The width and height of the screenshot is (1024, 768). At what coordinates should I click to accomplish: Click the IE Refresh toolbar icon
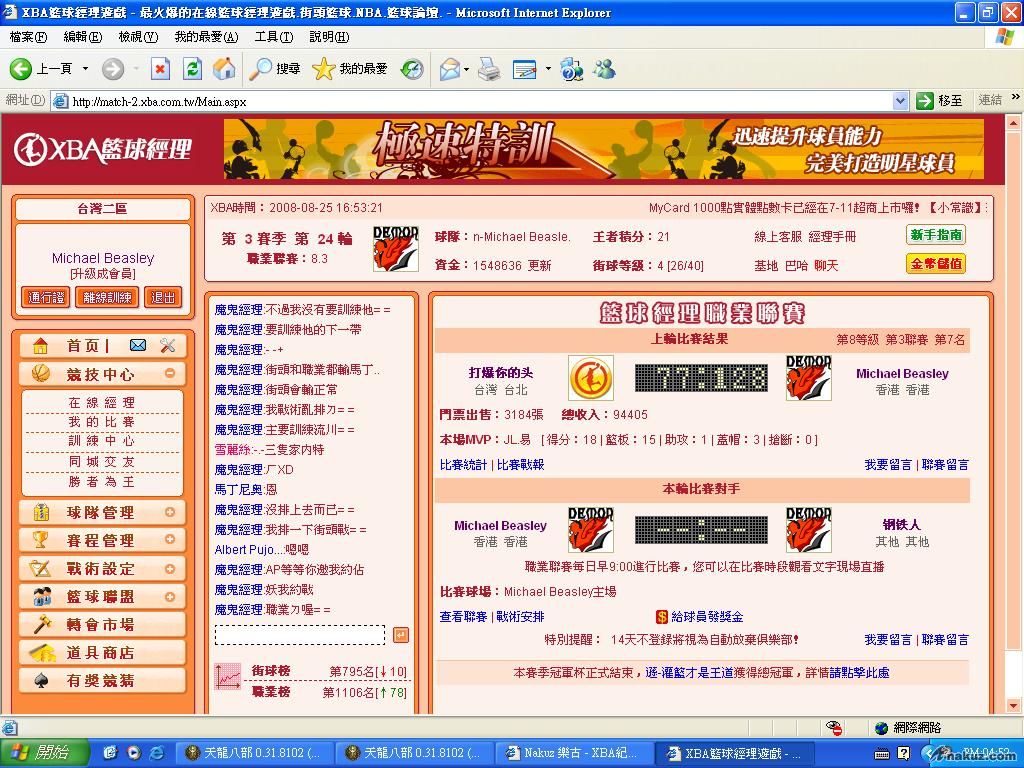pyautogui.click(x=192, y=68)
